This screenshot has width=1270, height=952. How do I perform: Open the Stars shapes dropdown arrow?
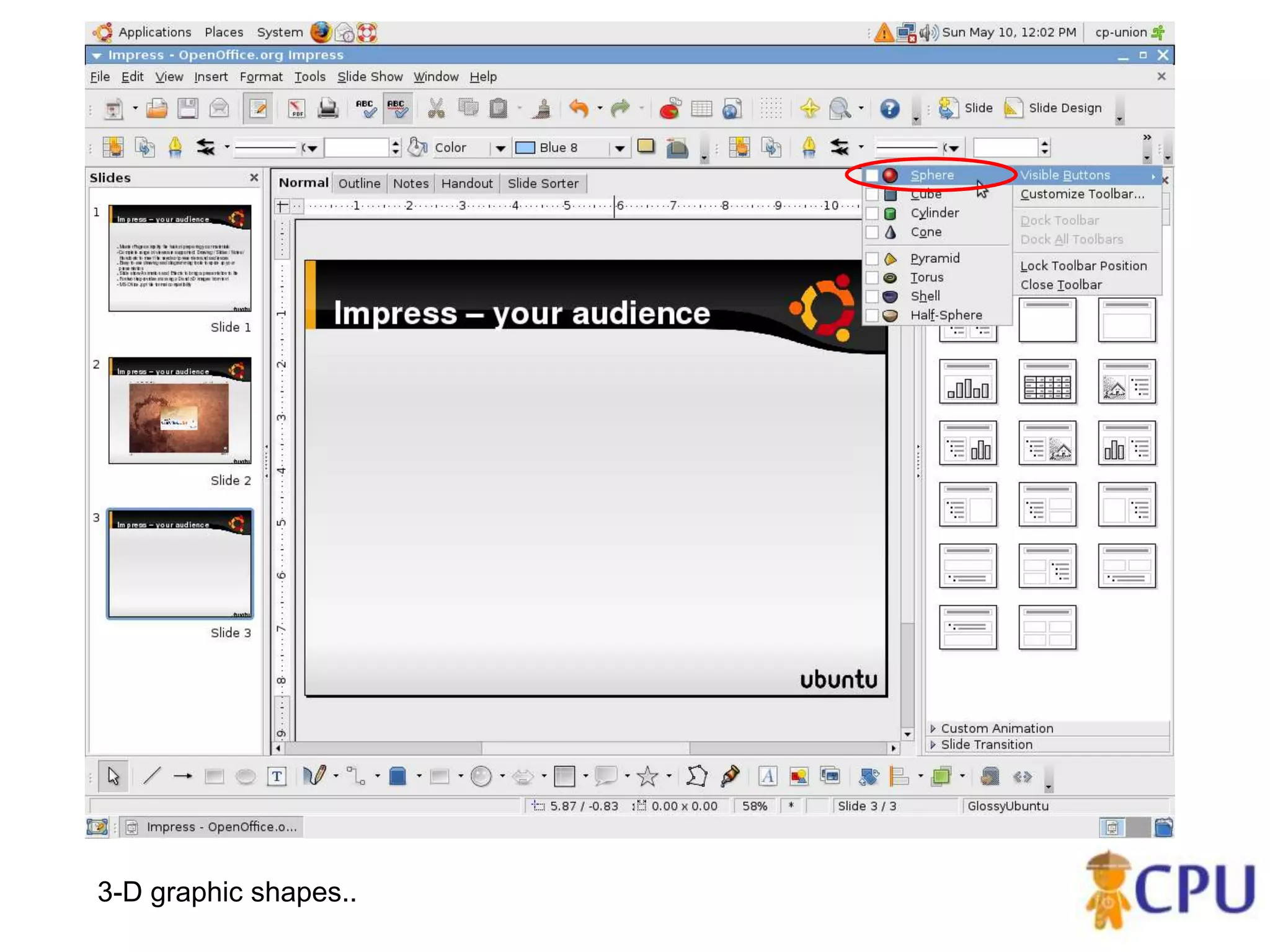click(x=668, y=776)
